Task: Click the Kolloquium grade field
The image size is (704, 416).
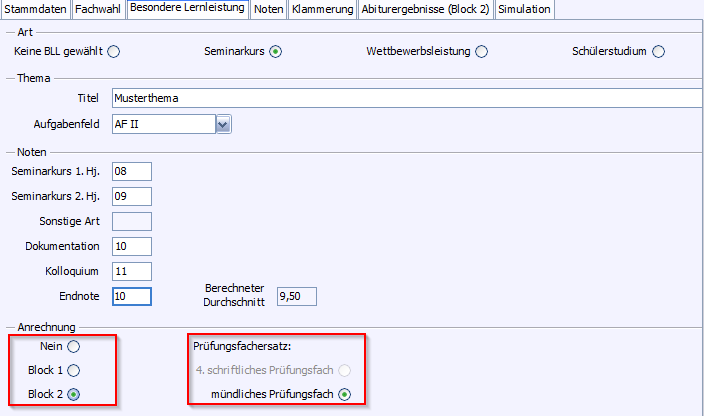Action: [x=131, y=271]
